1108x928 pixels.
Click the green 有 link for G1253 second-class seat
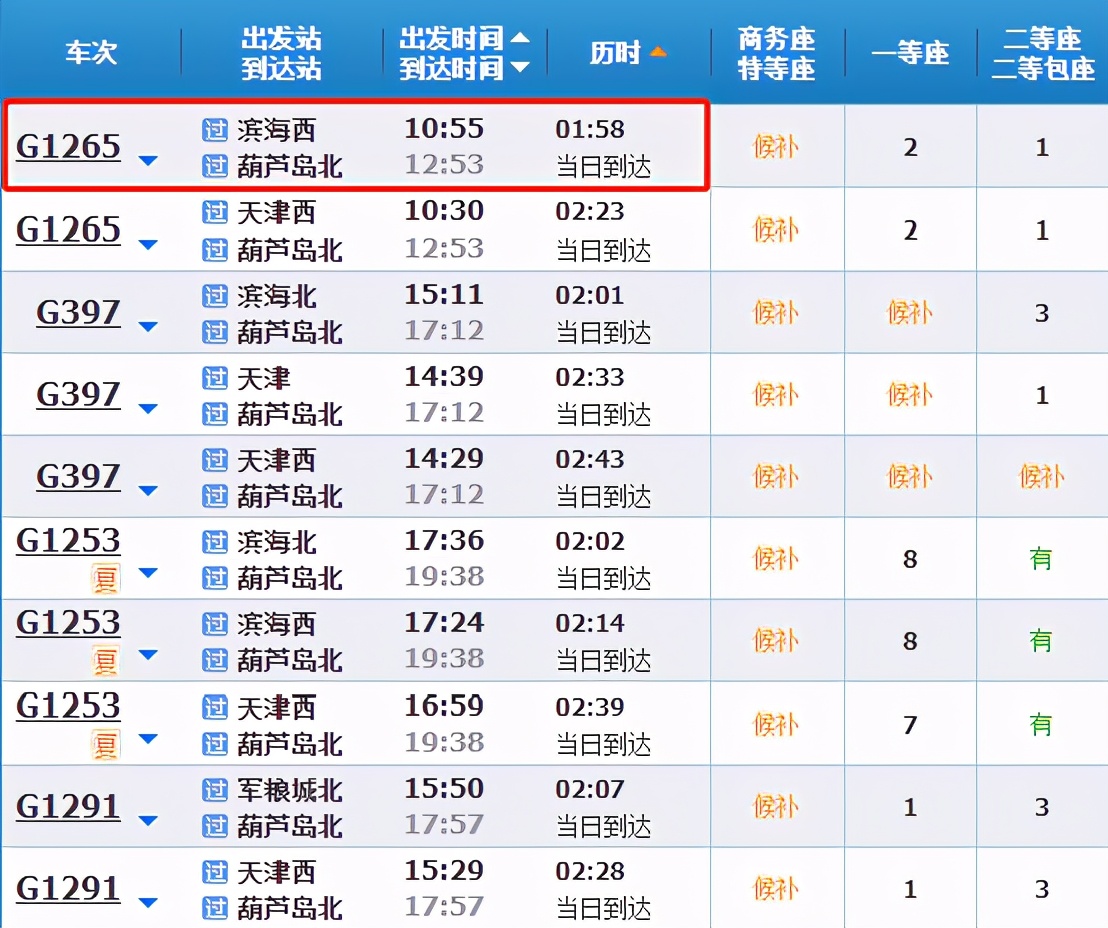coord(1042,560)
